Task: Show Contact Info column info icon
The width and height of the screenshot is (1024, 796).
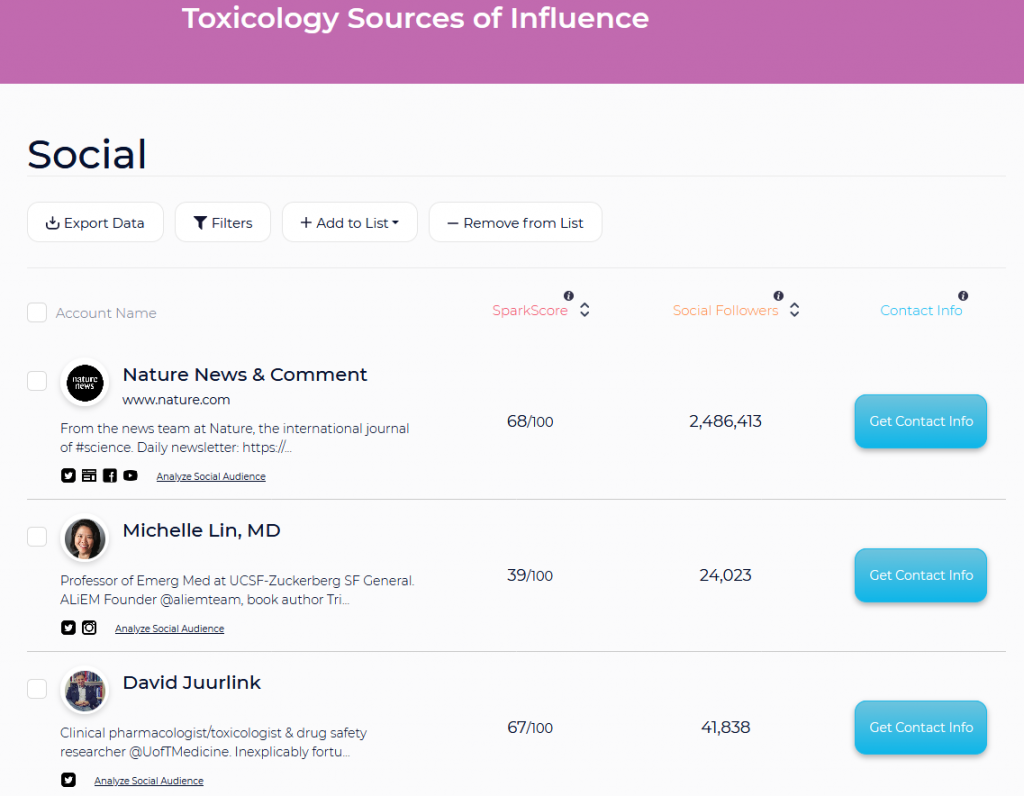Action: click(x=963, y=296)
